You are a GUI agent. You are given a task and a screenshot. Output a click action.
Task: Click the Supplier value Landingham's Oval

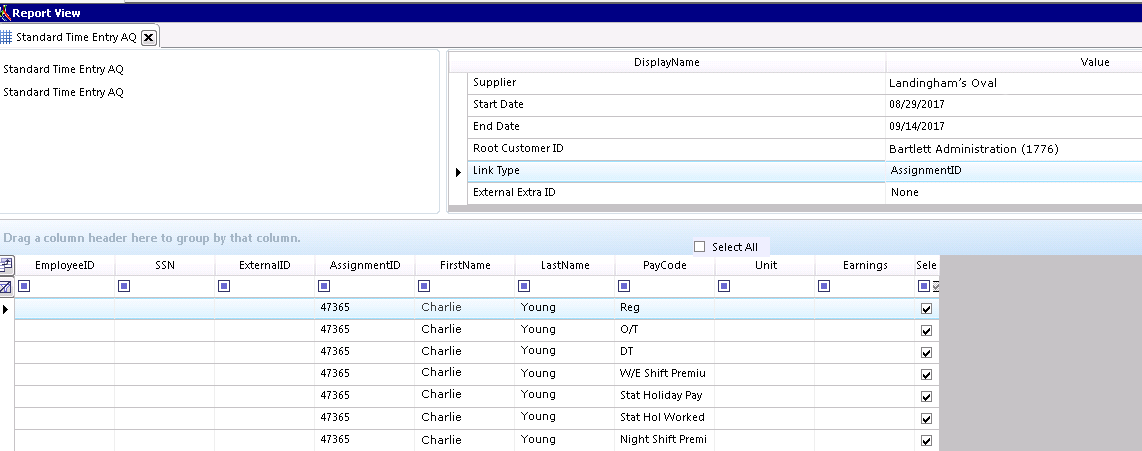click(x=942, y=83)
